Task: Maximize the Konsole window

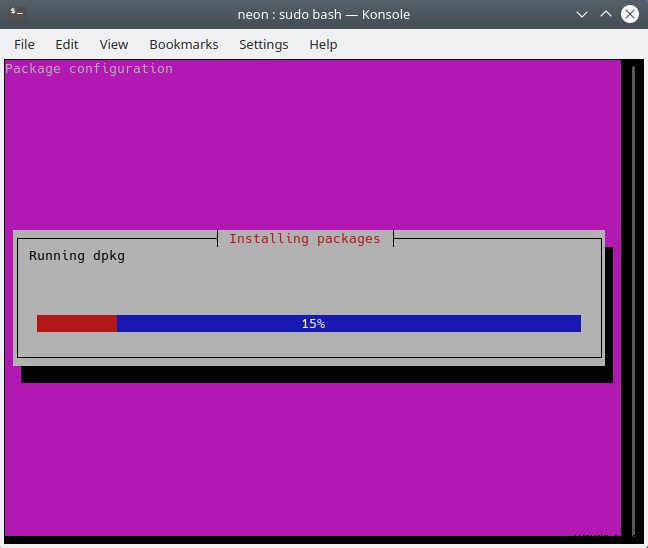Action: tap(606, 14)
